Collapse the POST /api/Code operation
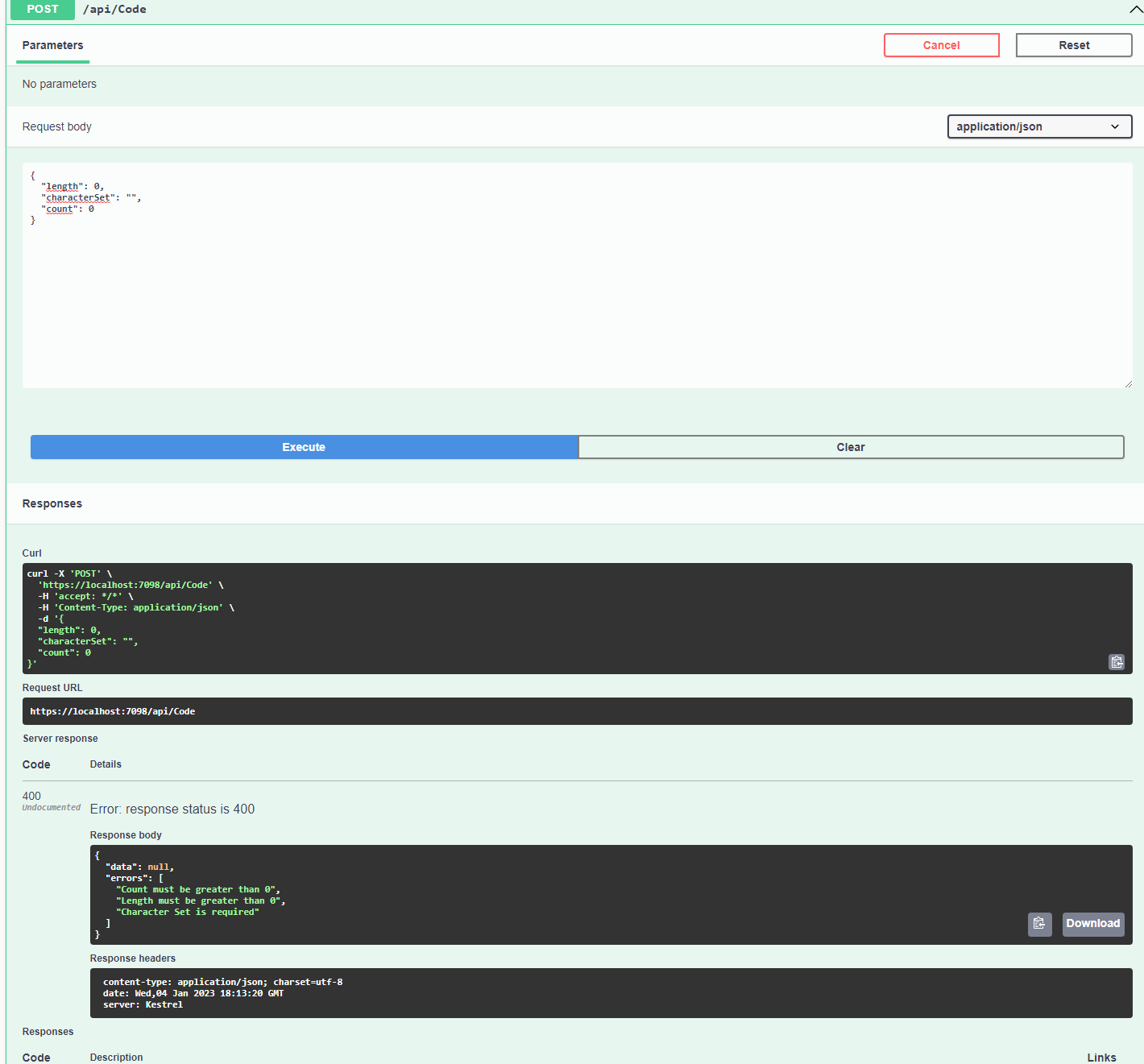The image size is (1144, 1064). tap(1135, 10)
